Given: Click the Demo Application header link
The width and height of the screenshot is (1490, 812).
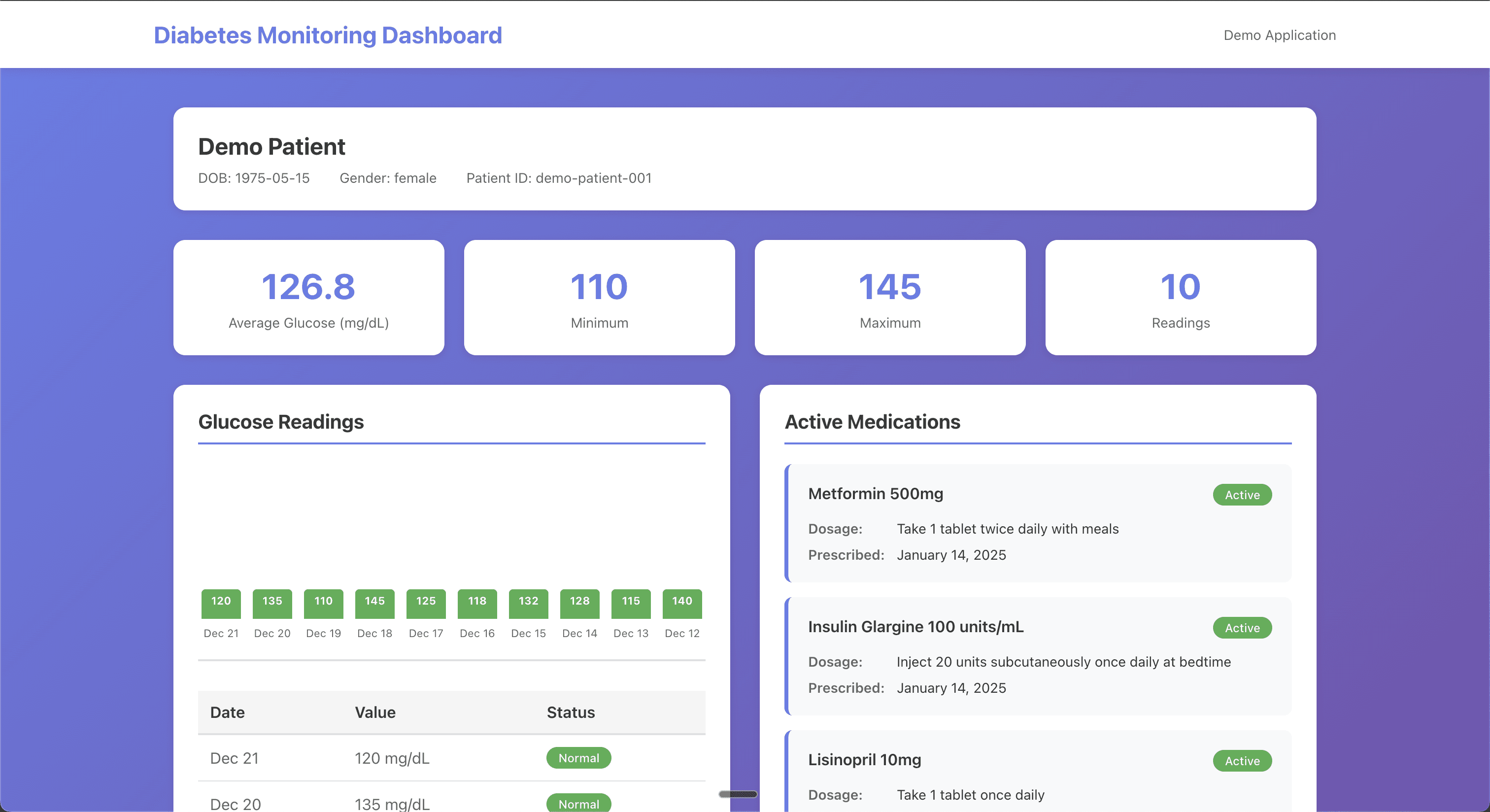Looking at the screenshot, I should pos(1279,35).
